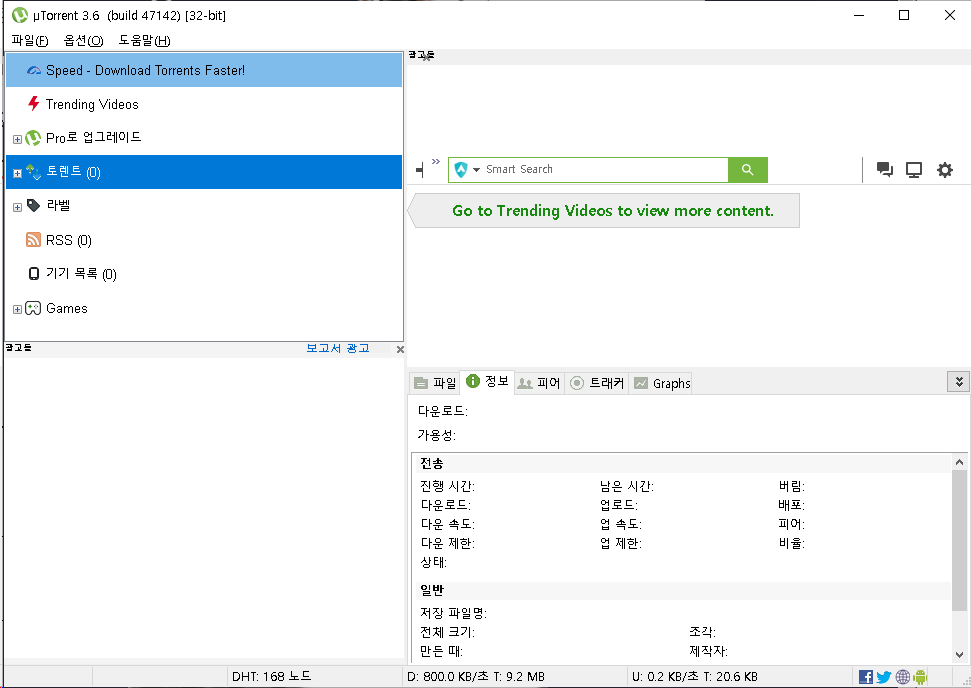Screen dimensions: 971x688
Task: Click info pane scrollbar down arrow
Action: 959,655
